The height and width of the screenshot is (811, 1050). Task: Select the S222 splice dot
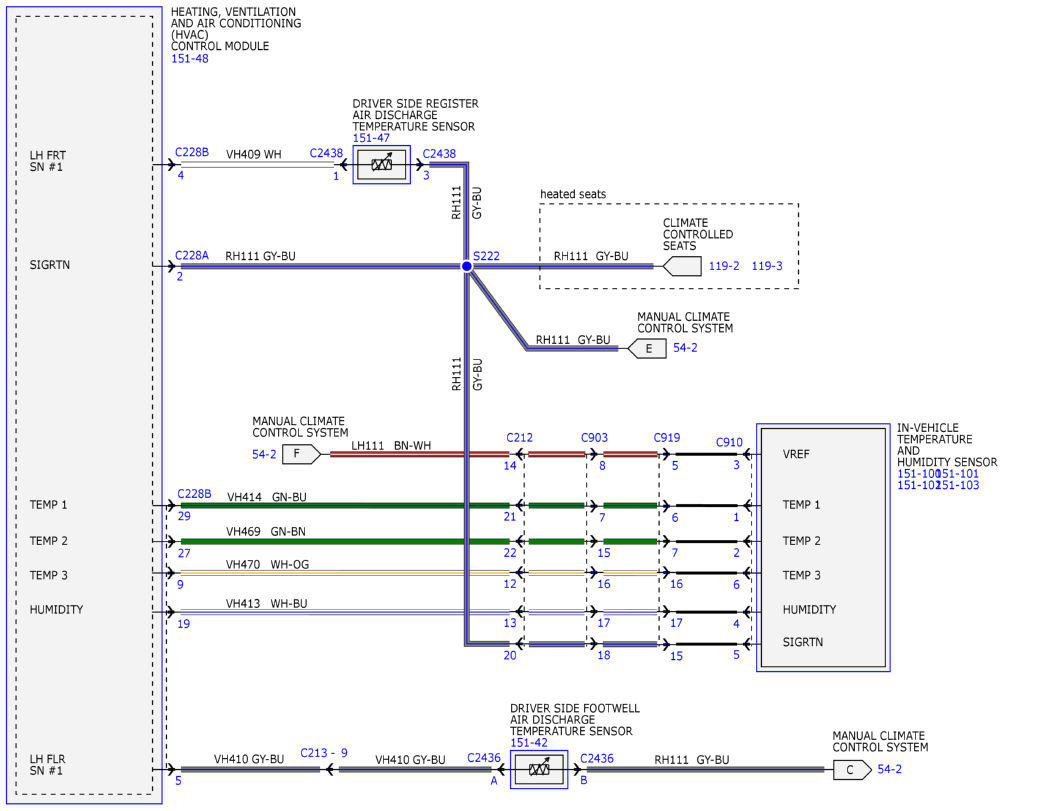(x=467, y=266)
